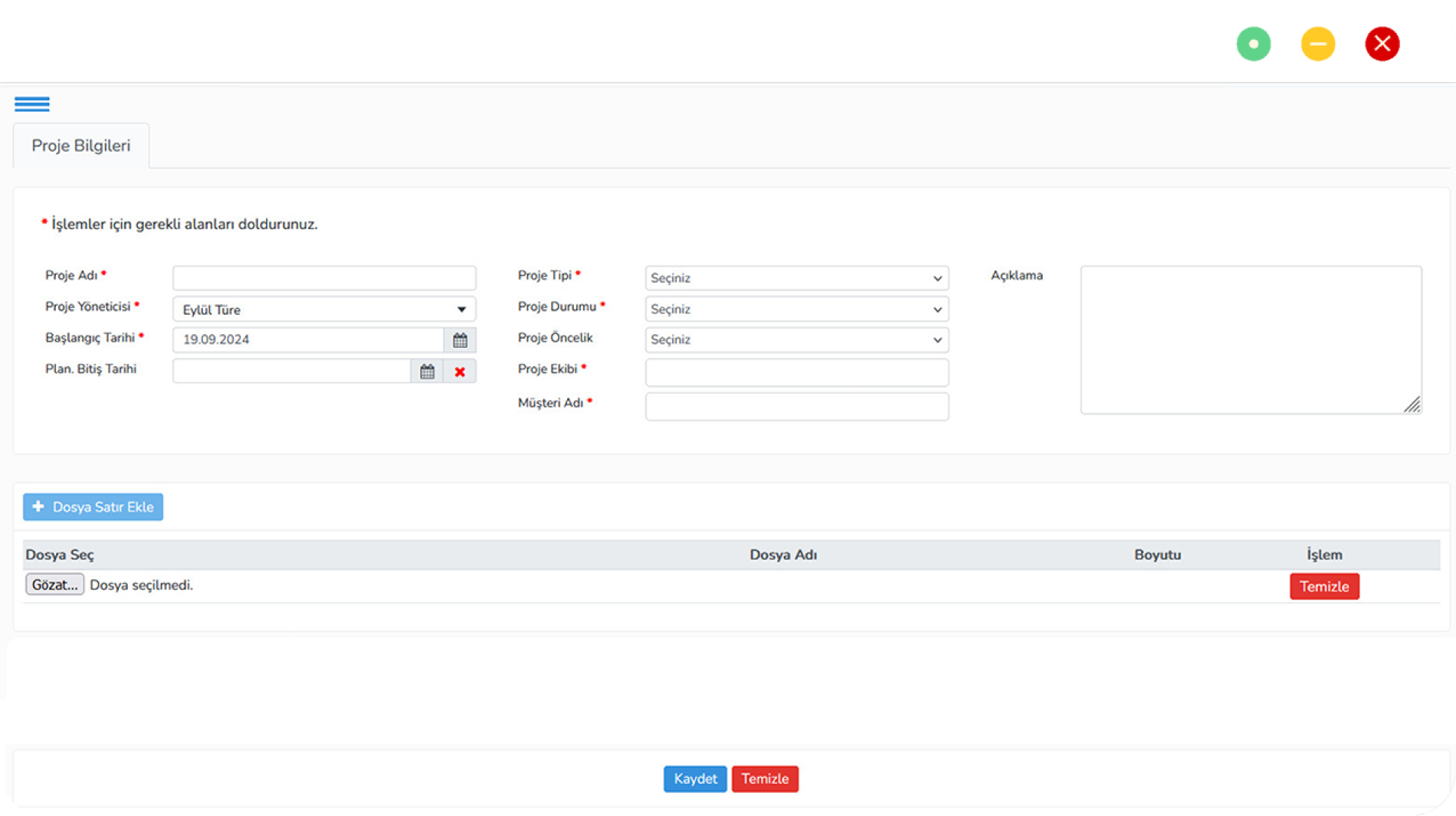Click the Proje Tipi label

545,275
